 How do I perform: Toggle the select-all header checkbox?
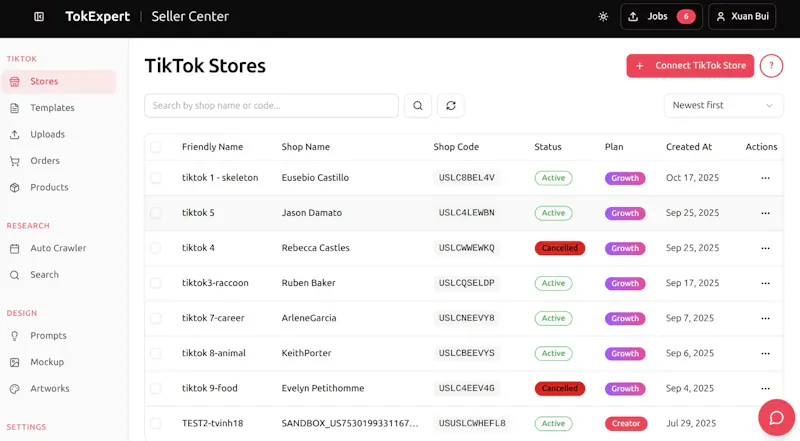156,147
